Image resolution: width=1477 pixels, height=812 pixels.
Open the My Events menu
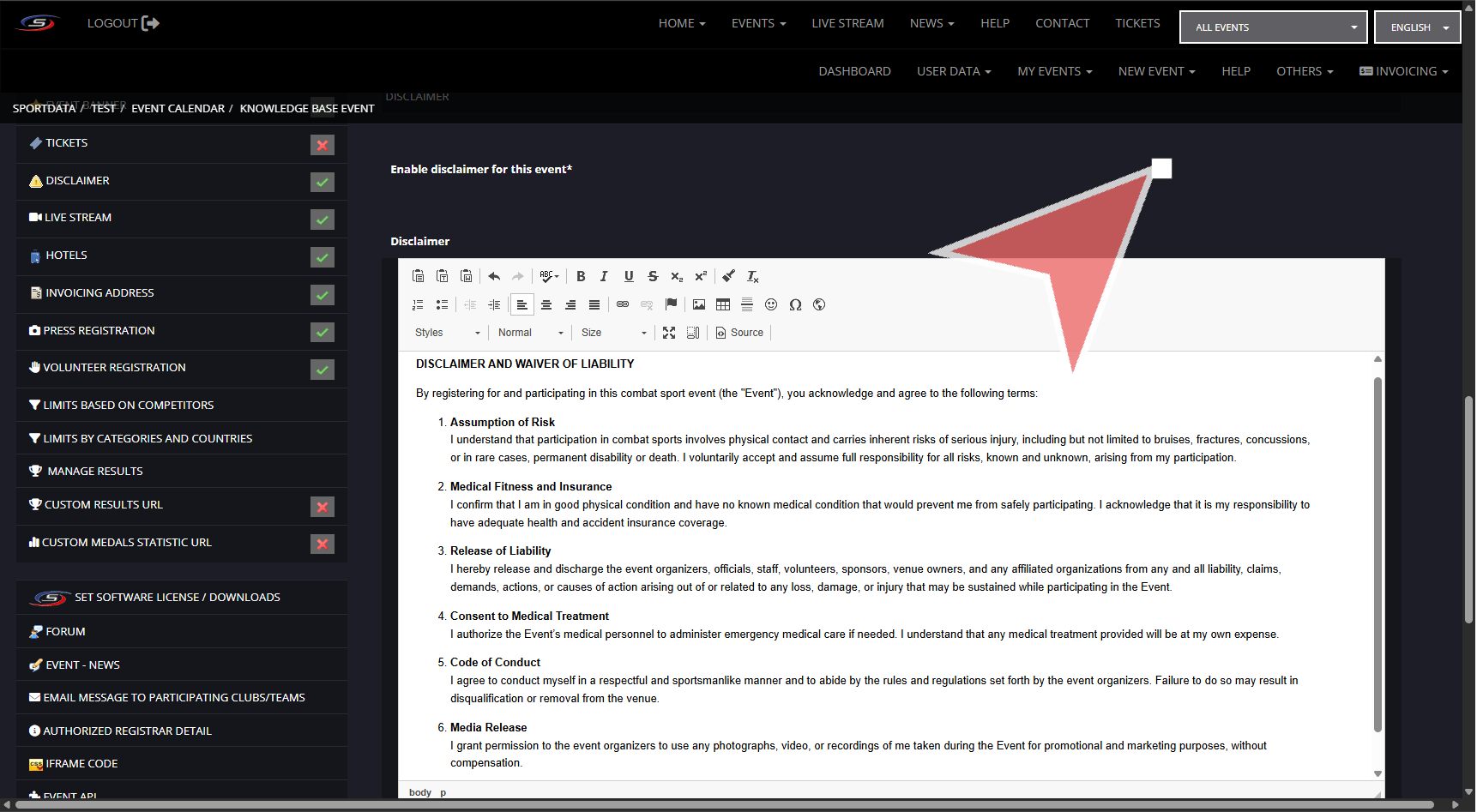(1054, 71)
